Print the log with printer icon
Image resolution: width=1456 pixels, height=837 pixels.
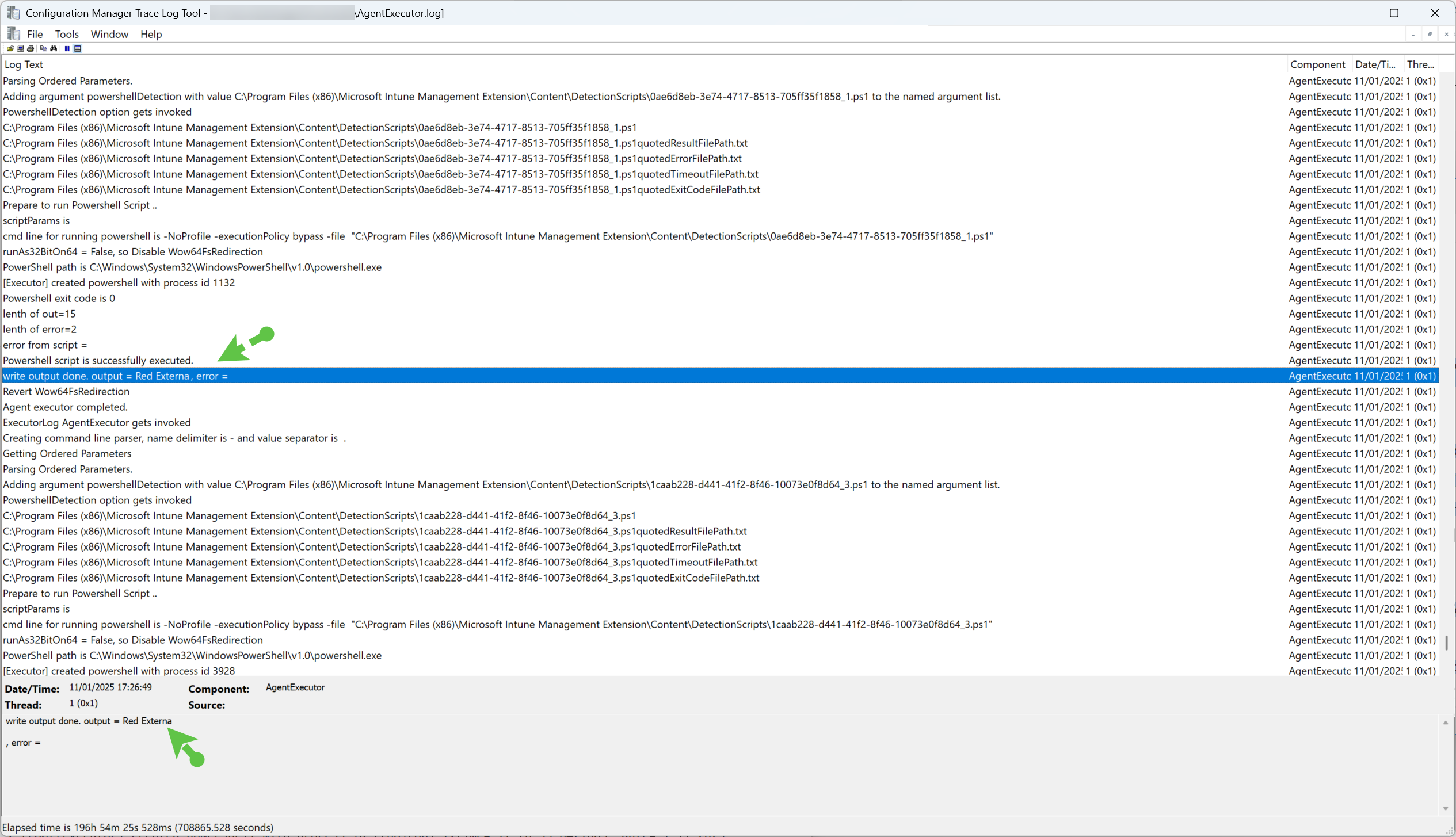pyautogui.click(x=31, y=49)
